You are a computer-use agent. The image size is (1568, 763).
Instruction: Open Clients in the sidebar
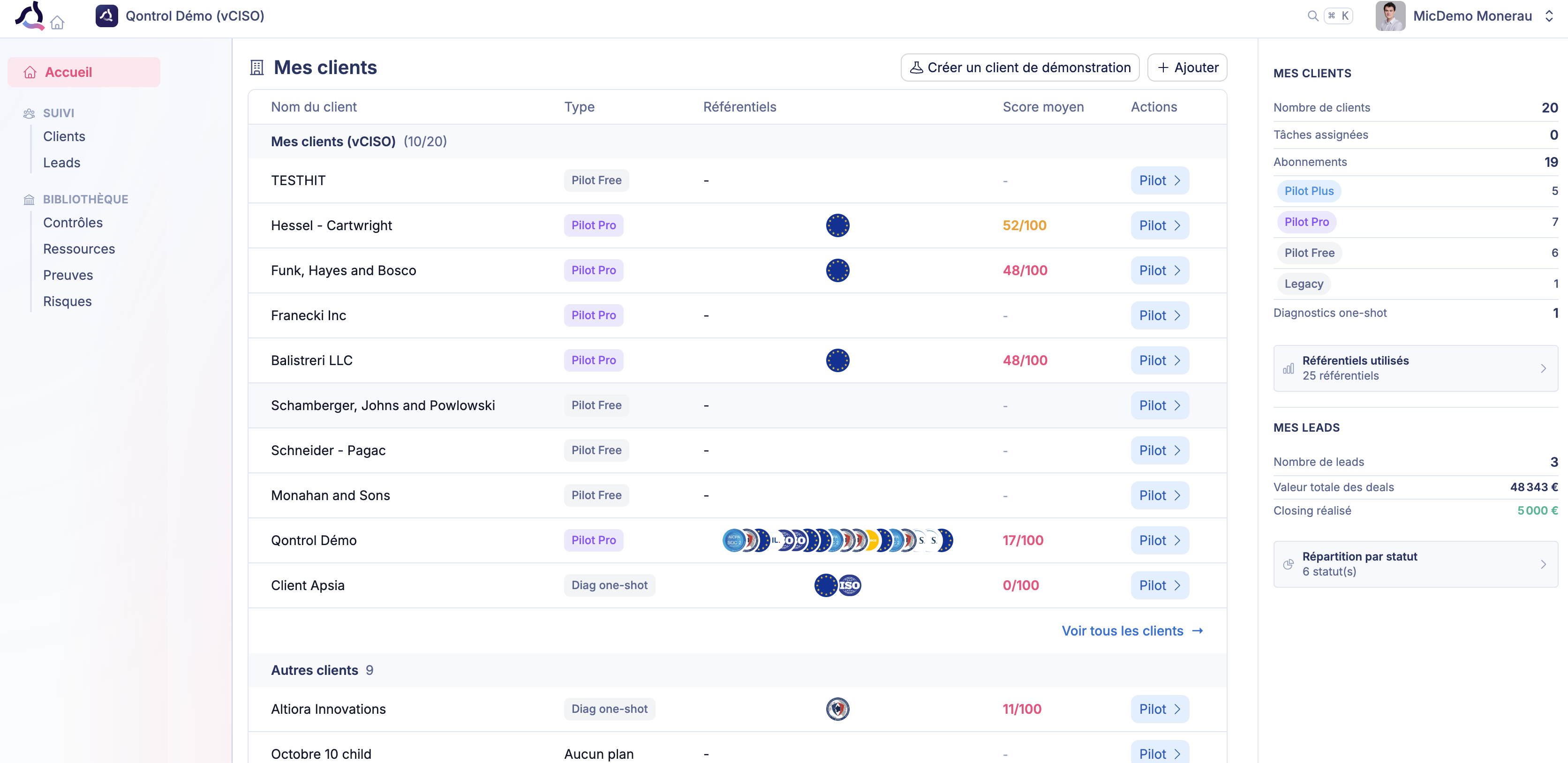point(64,136)
